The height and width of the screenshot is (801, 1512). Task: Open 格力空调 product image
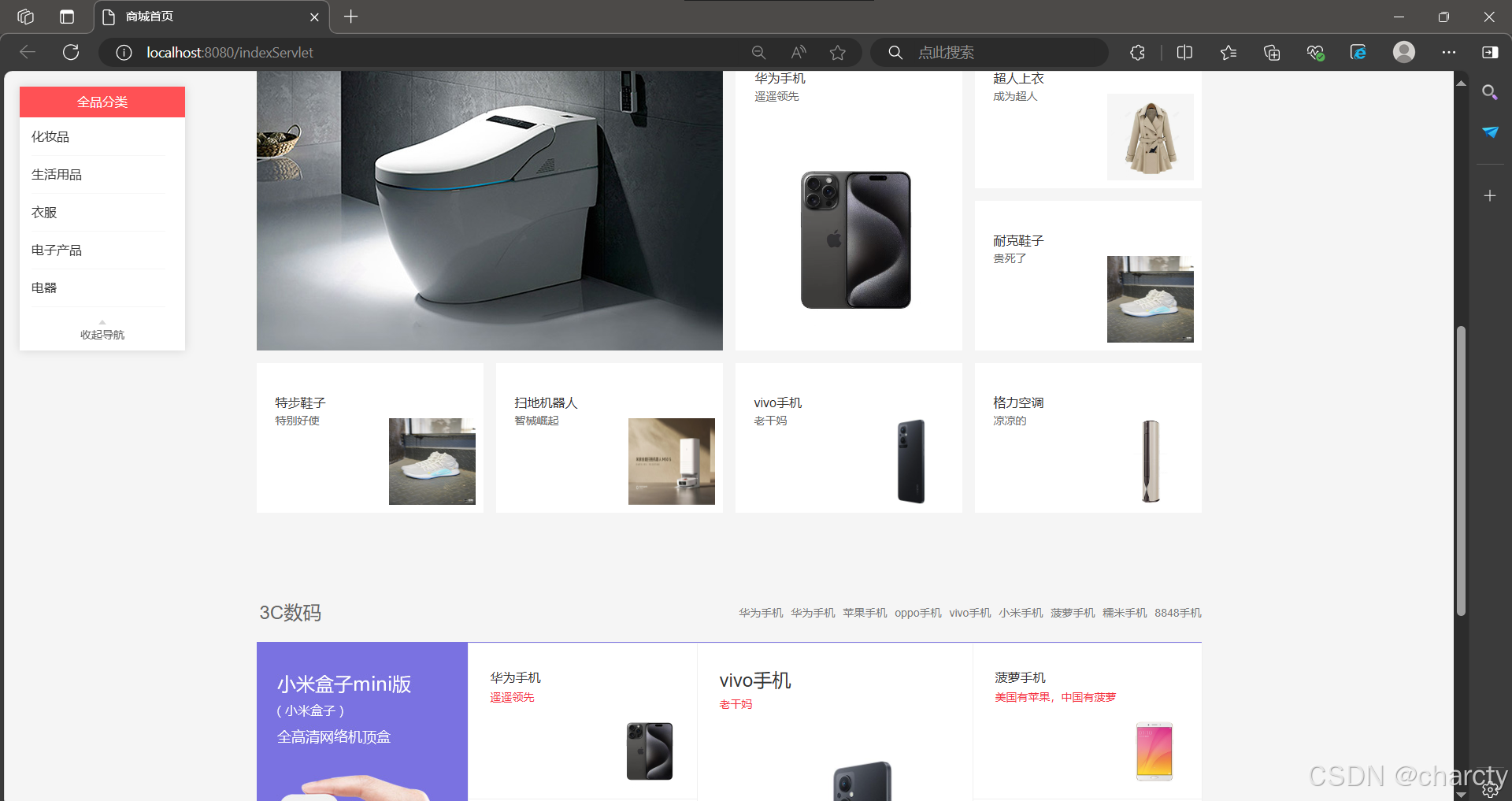click(x=1151, y=462)
